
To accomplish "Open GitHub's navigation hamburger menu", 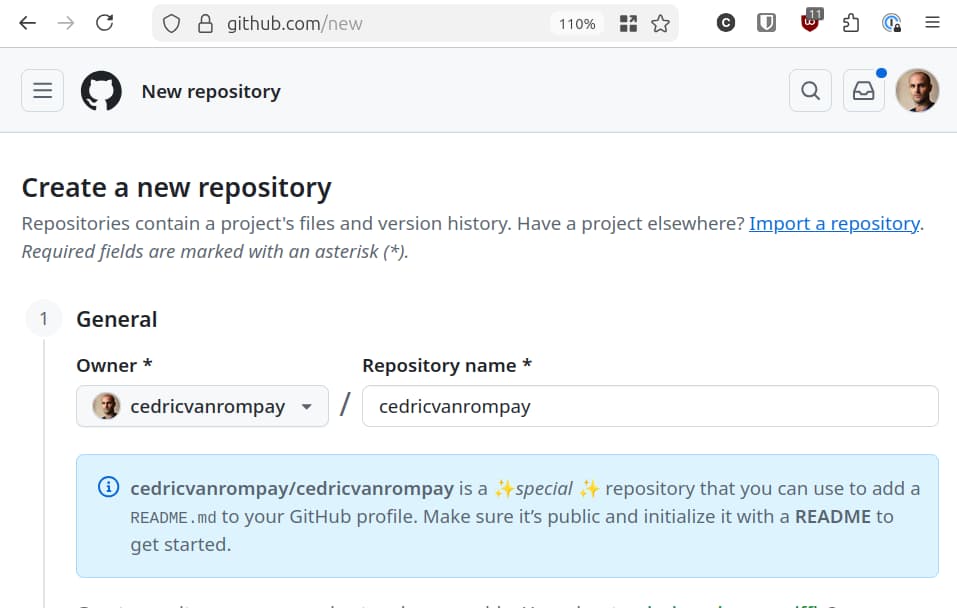I will point(42,90).
